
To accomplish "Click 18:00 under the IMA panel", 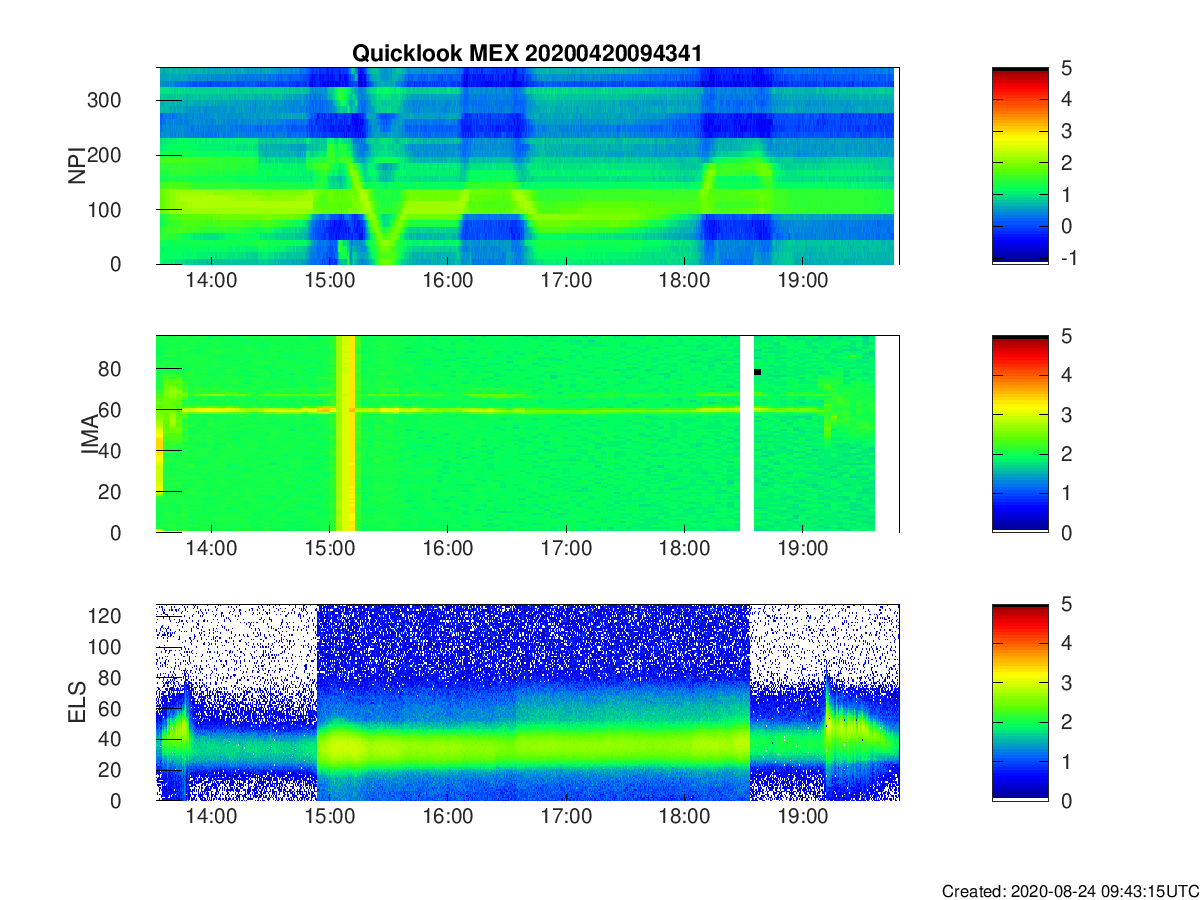I will [x=684, y=549].
